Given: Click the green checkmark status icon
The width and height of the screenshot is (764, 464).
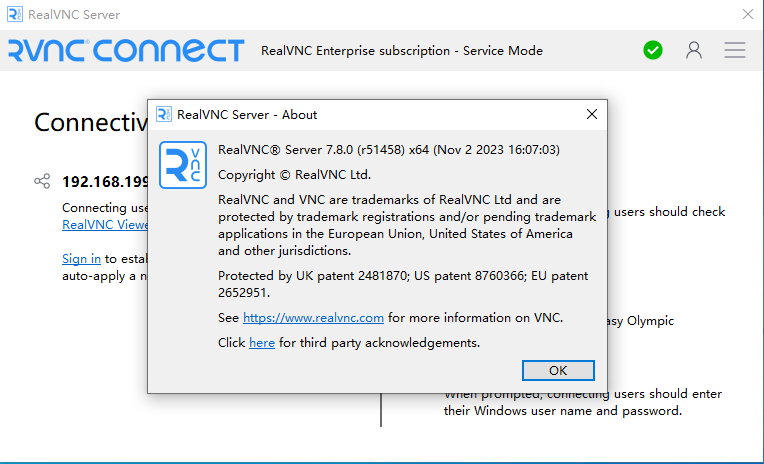Looking at the screenshot, I should [653, 50].
